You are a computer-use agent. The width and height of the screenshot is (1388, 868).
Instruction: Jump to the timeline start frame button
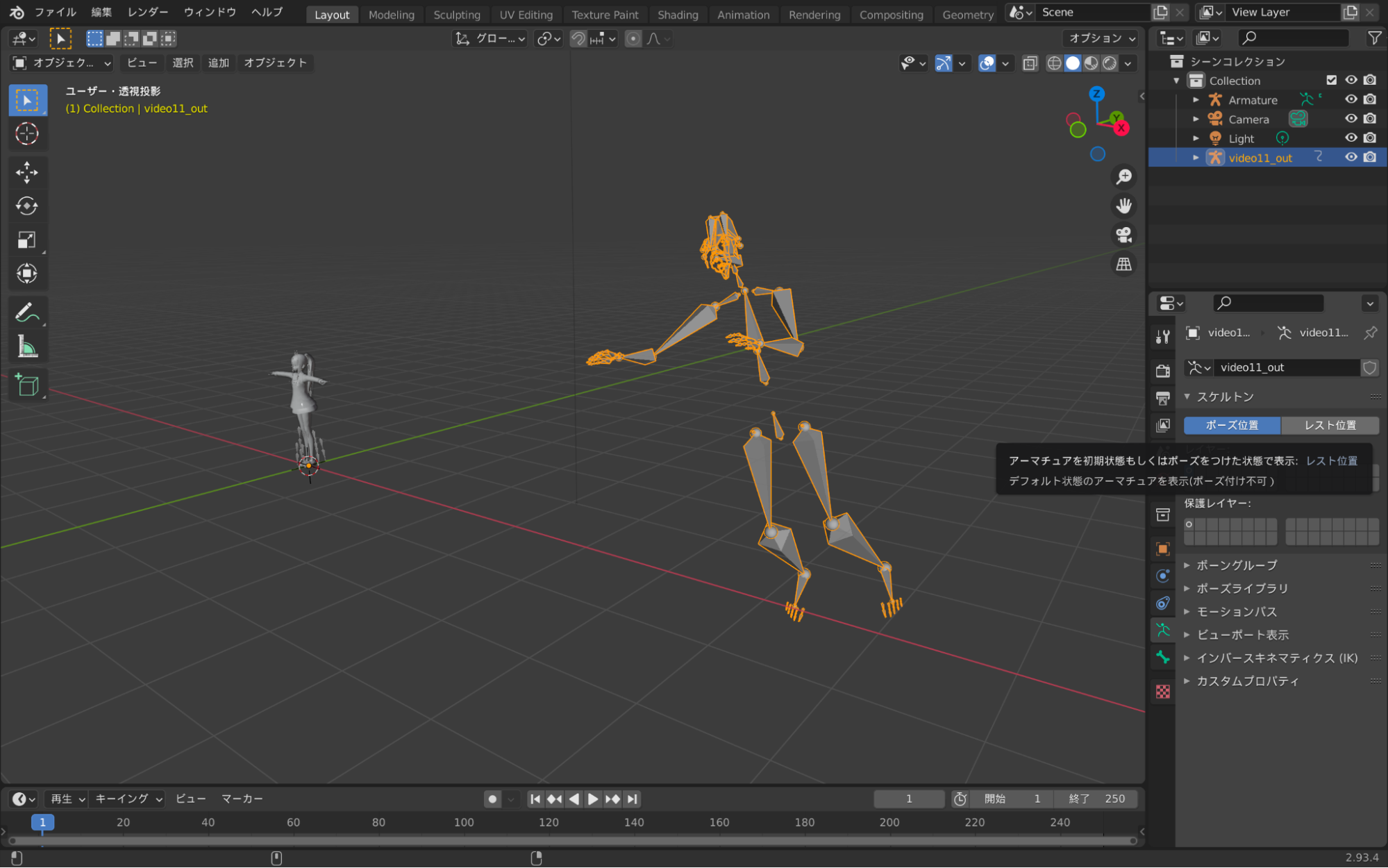[535, 799]
